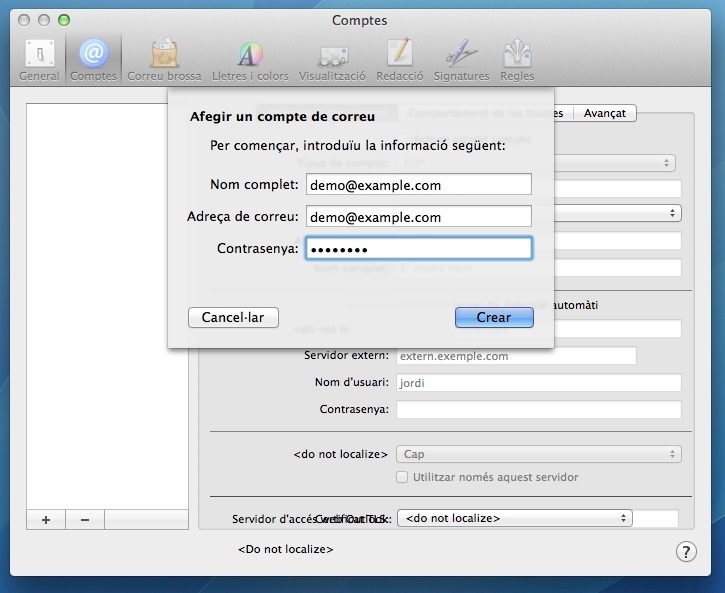725x593 pixels.
Task: Open the General preferences pane
Action: point(39,60)
